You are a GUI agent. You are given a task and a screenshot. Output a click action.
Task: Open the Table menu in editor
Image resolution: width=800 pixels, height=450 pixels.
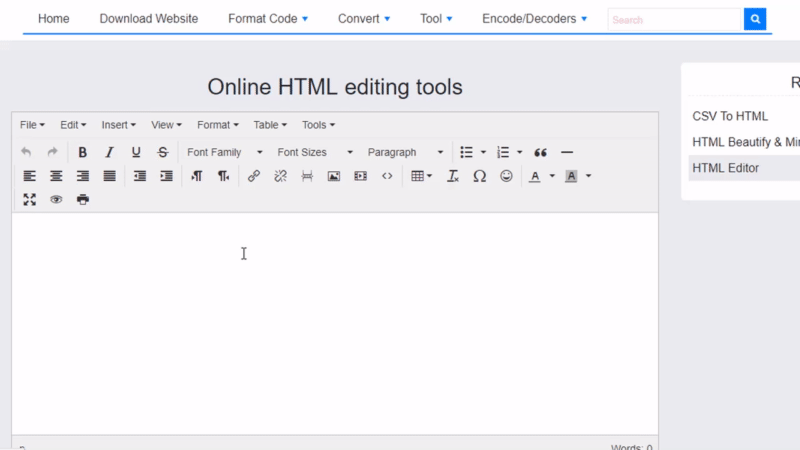[x=270, y=125]
